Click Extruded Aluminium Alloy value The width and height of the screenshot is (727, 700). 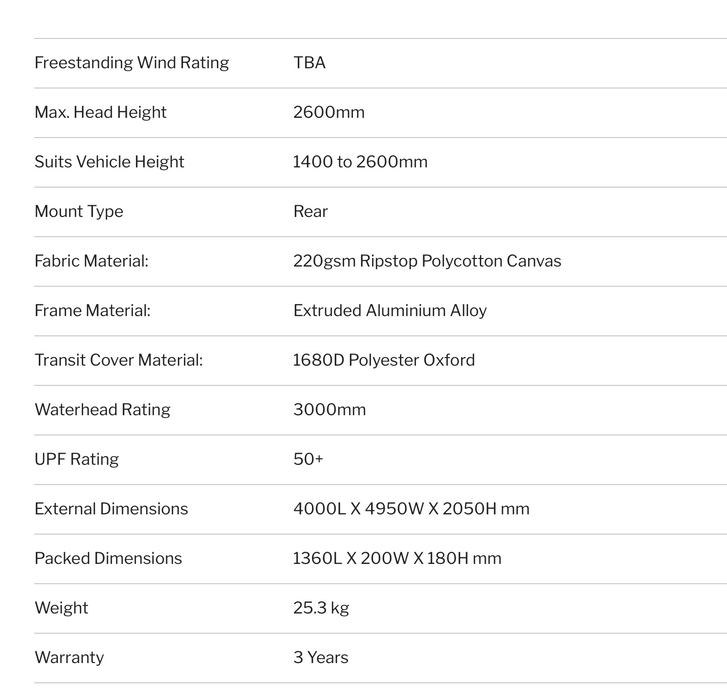click(390, 311)
